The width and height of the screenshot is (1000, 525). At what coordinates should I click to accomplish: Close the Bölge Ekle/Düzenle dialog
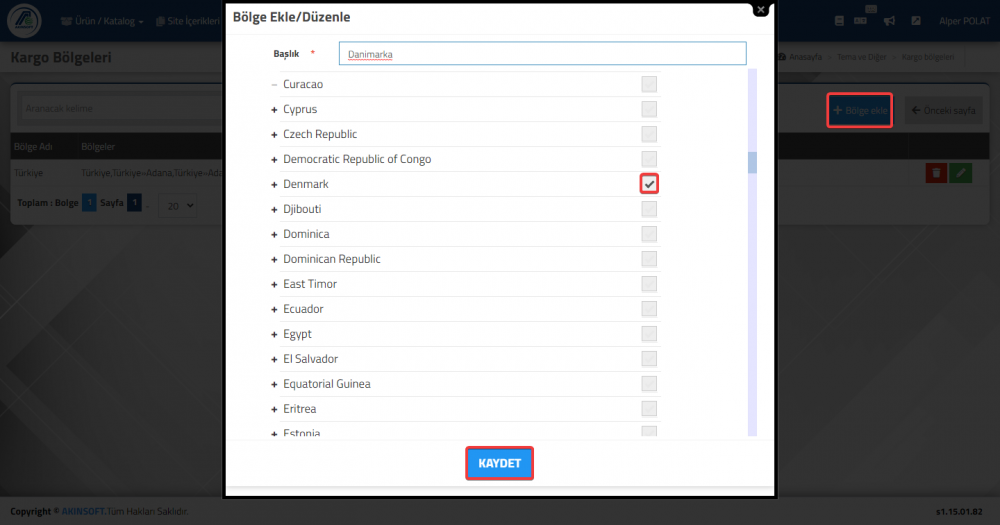pyautogui.click(x=760, y=10)
